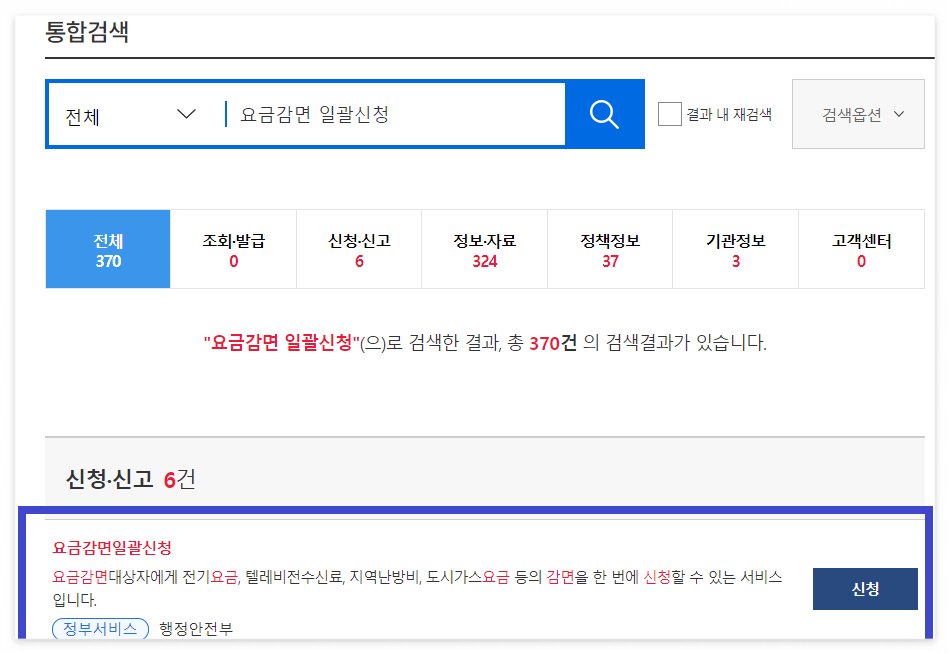This screenshot has width=950, height=654.
Task: Open the 신청·신고 tab
Action: pos(359,248)
